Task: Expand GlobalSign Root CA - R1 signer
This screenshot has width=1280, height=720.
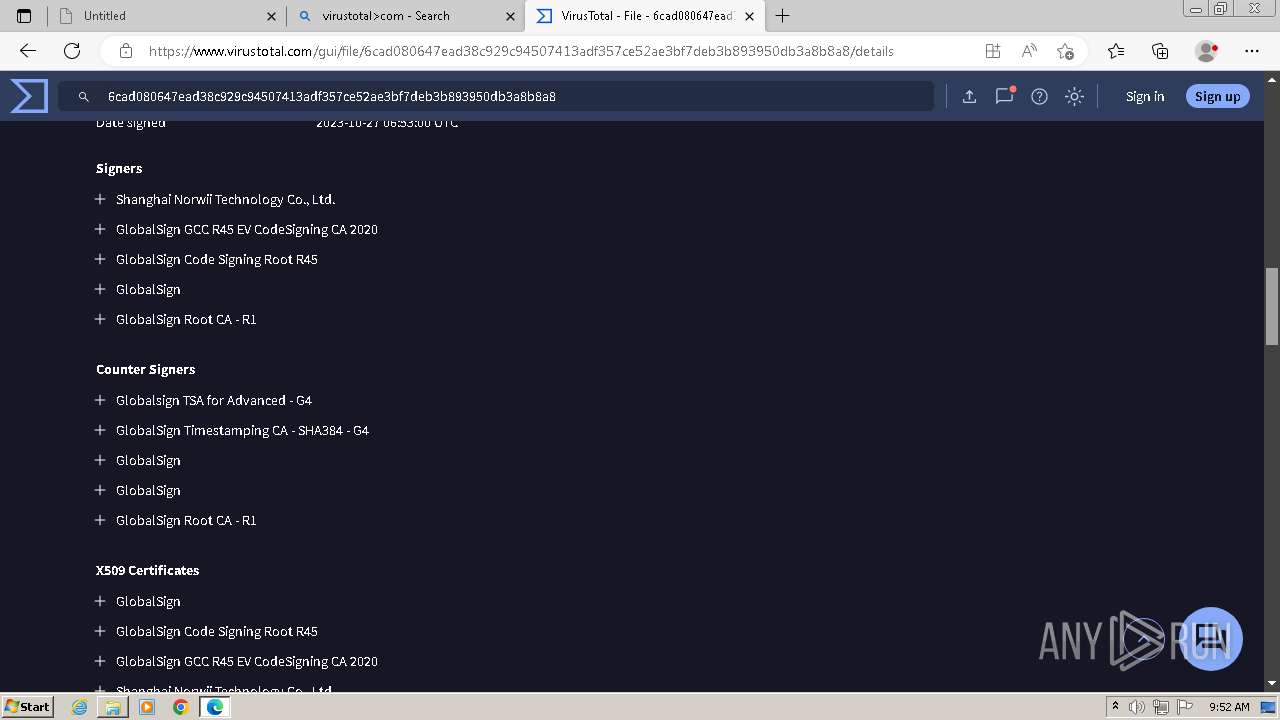Action: [x=100, y=319]
